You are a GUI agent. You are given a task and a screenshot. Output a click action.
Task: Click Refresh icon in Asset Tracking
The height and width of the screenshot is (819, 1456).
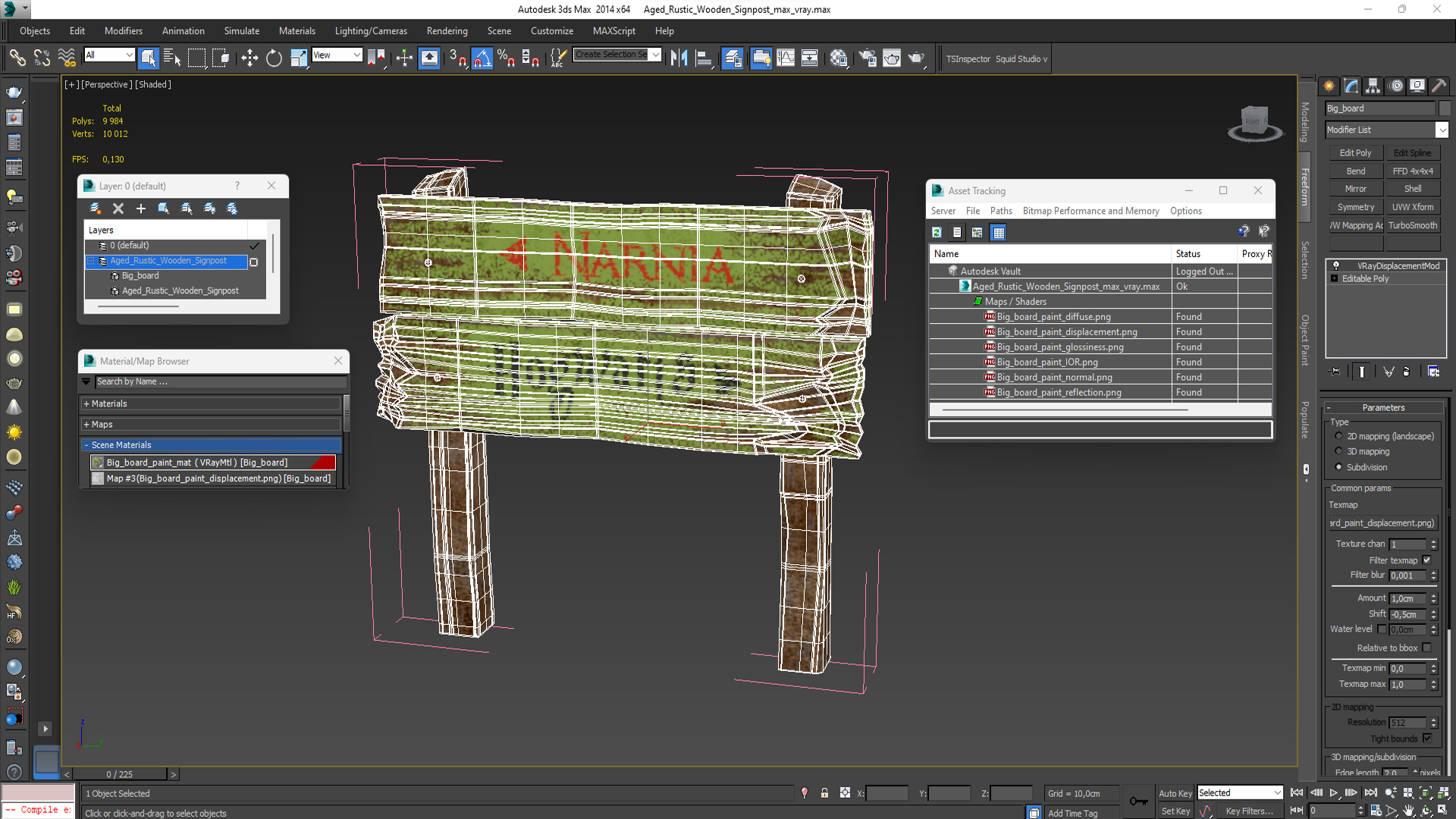937,233
